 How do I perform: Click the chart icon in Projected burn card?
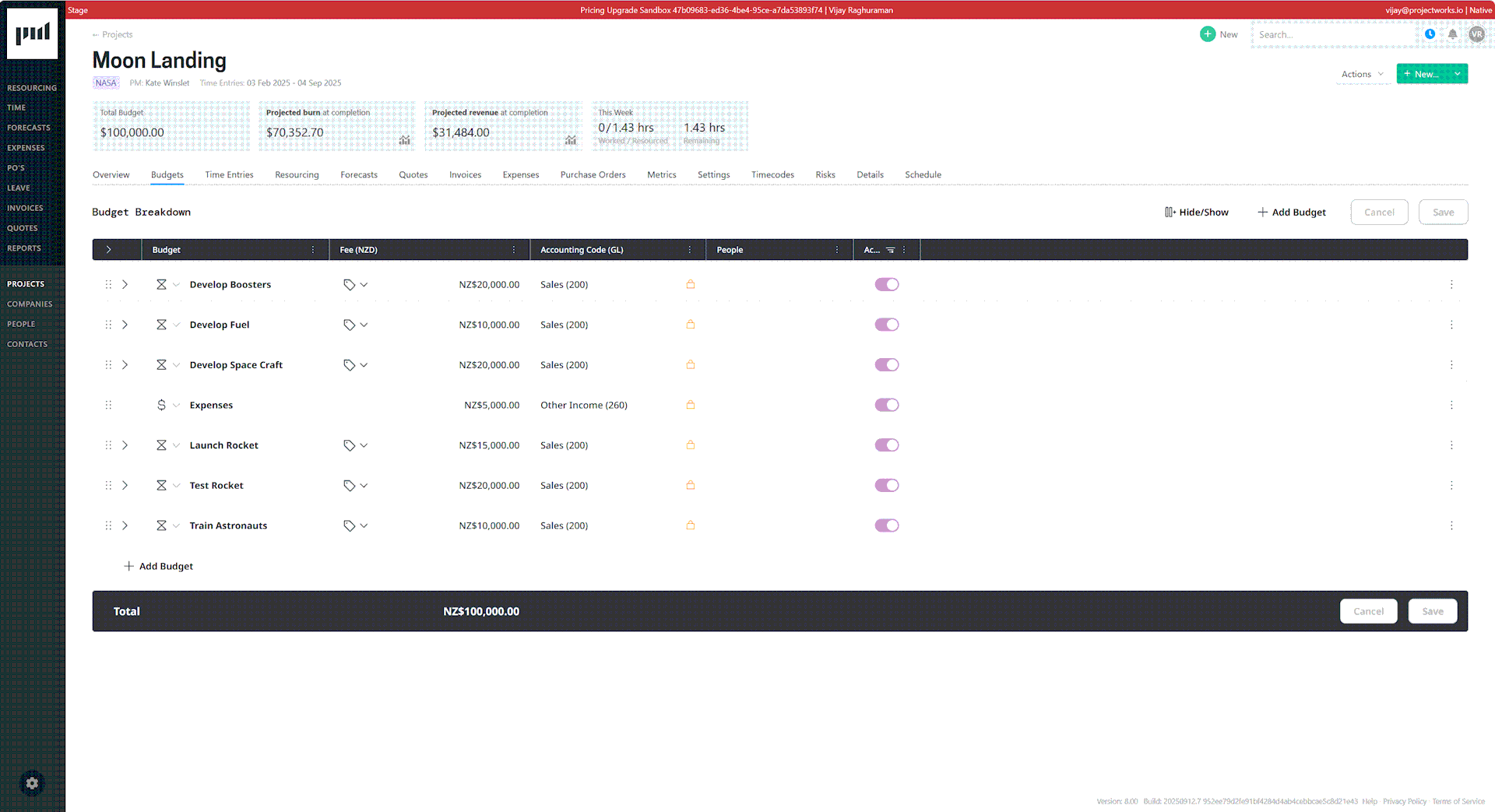click(x=404, y=140)
